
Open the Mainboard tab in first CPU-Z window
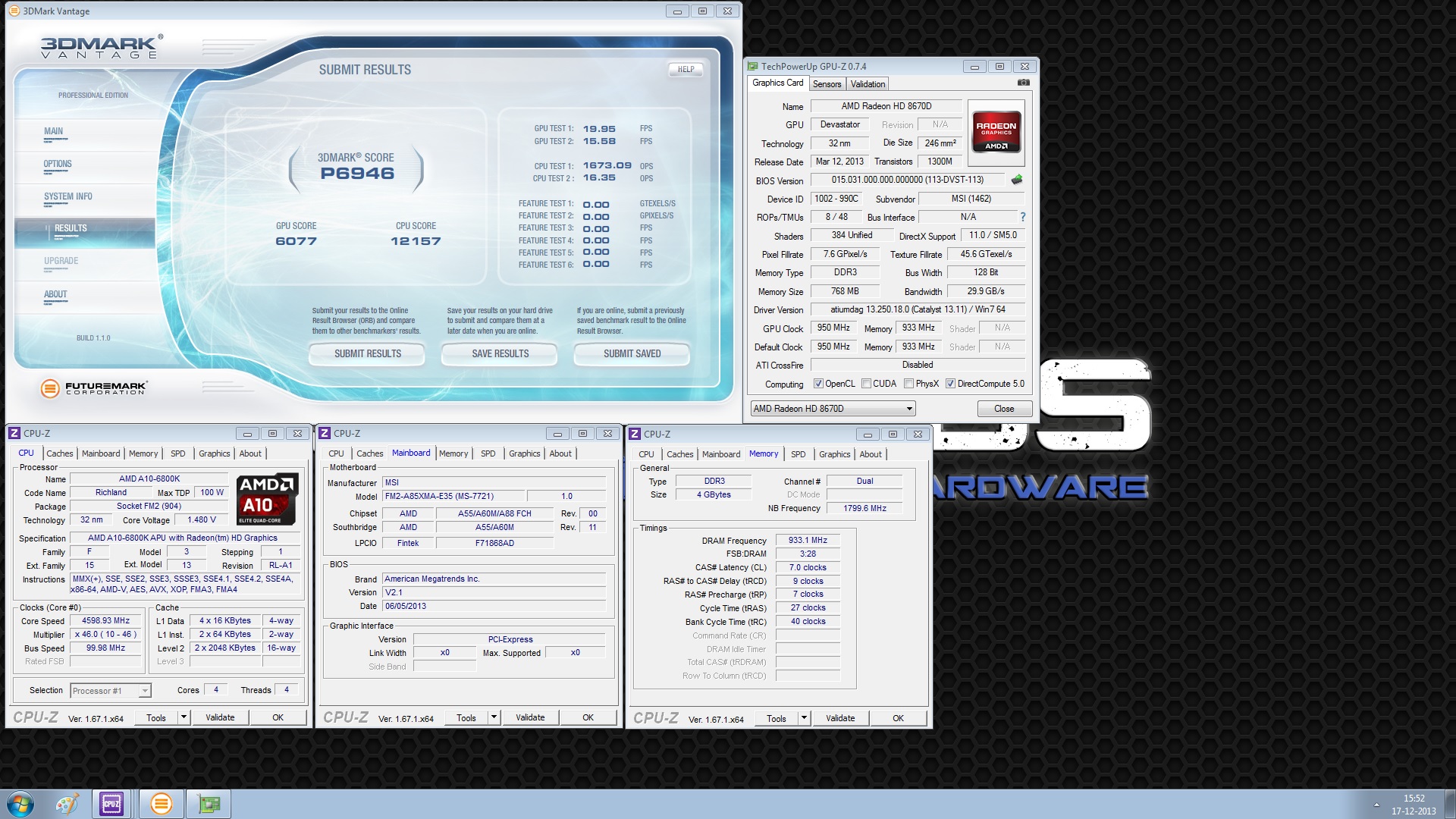(x=101, y=453)
